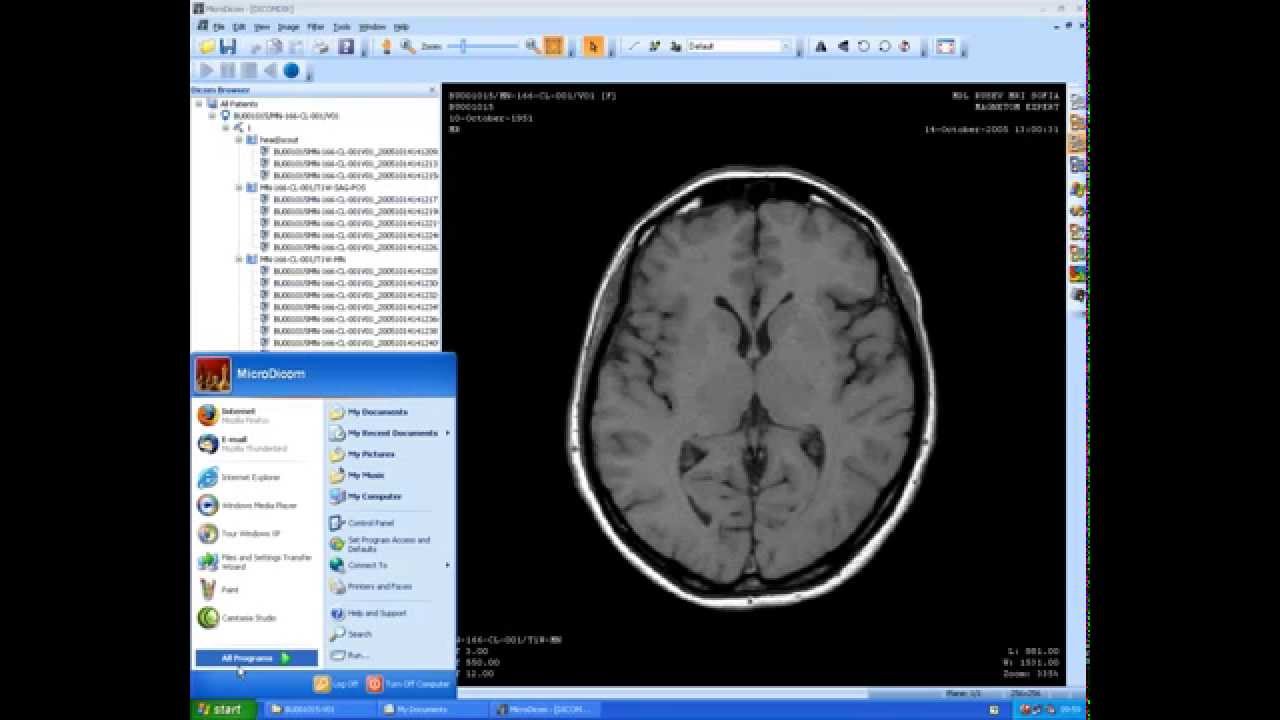Collapse the All Patients tree node

pos(199,104)
